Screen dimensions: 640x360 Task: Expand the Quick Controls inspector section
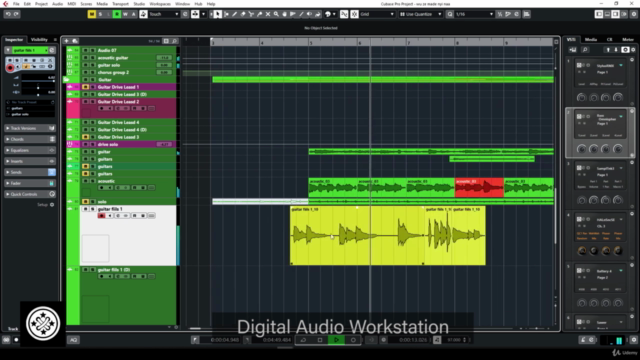point(30,194)
